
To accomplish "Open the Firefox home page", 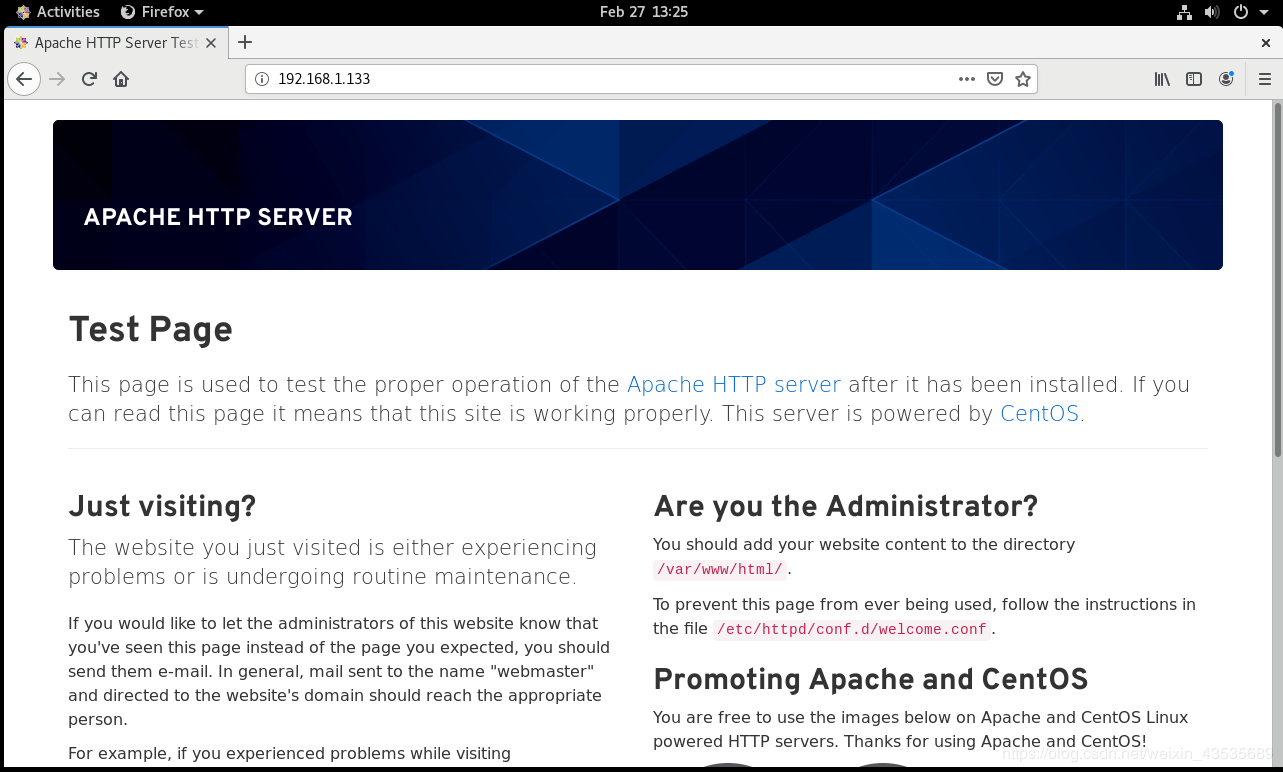I will (121, 79).
